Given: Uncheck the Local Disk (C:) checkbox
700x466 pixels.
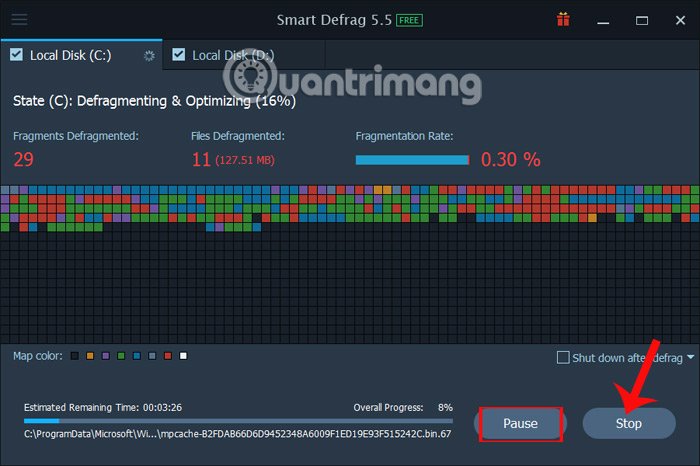Looking at the screenshot, I should click(x=17, y=54).
